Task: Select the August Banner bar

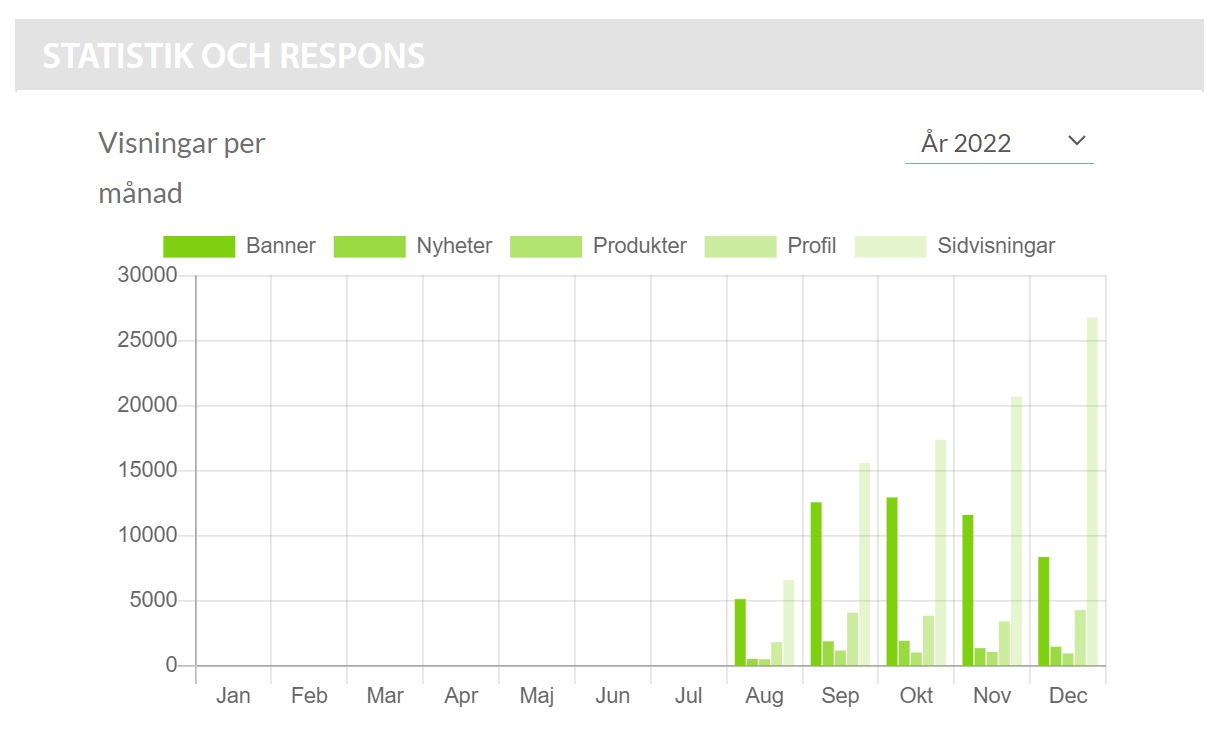Action: coord(740,632)
